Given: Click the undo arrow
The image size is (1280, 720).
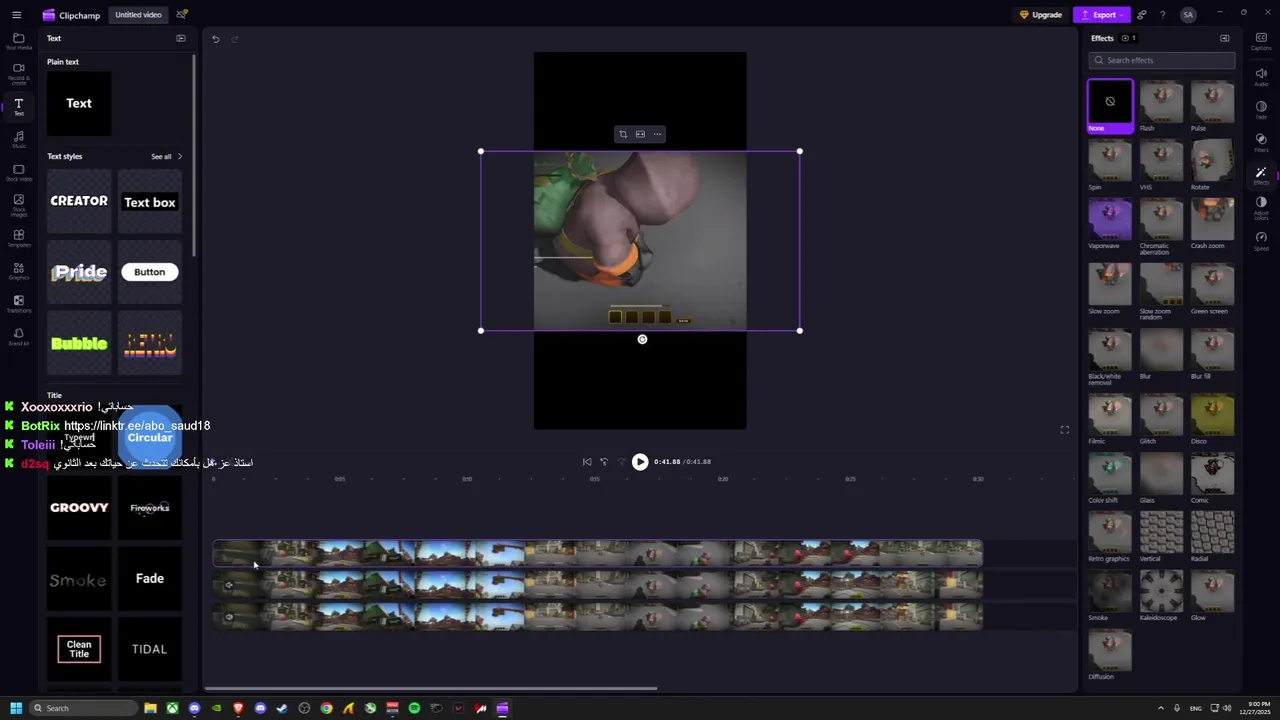Looking at the screenshot, I should click(x=215, y=39).
